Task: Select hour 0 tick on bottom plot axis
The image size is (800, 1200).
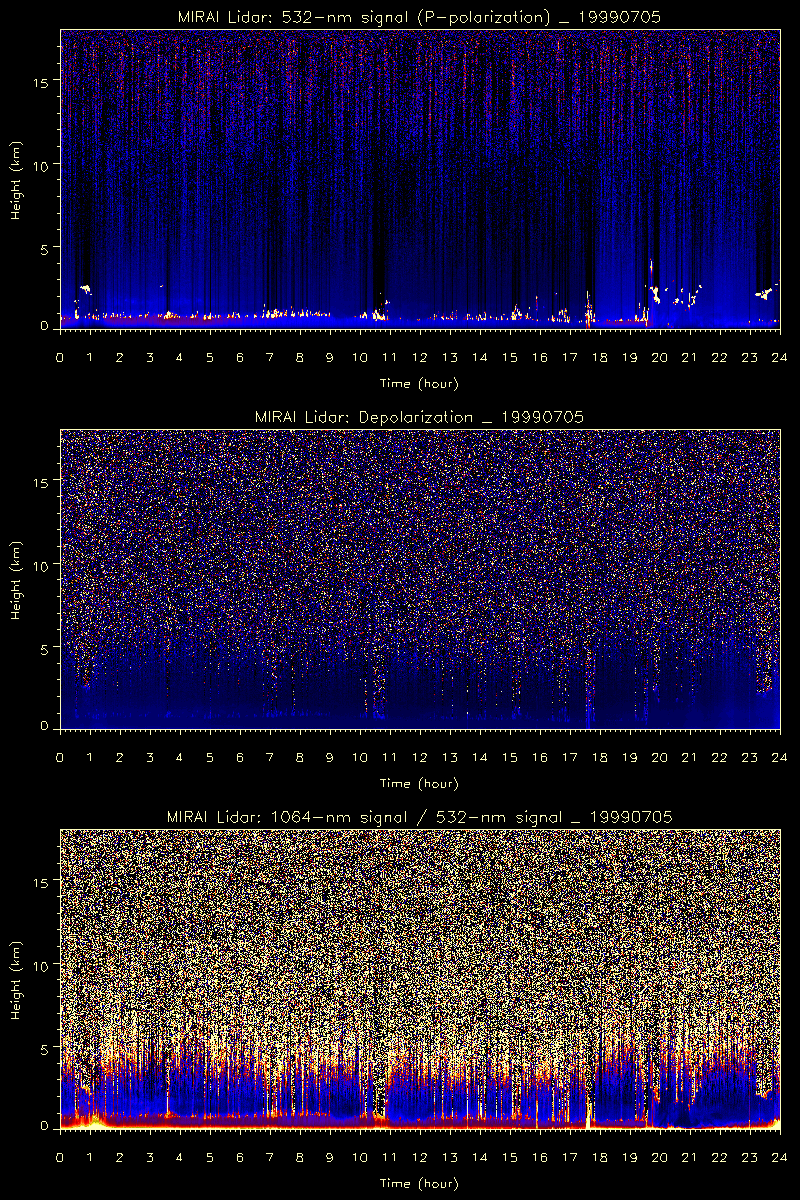Action: (60, 1157)
